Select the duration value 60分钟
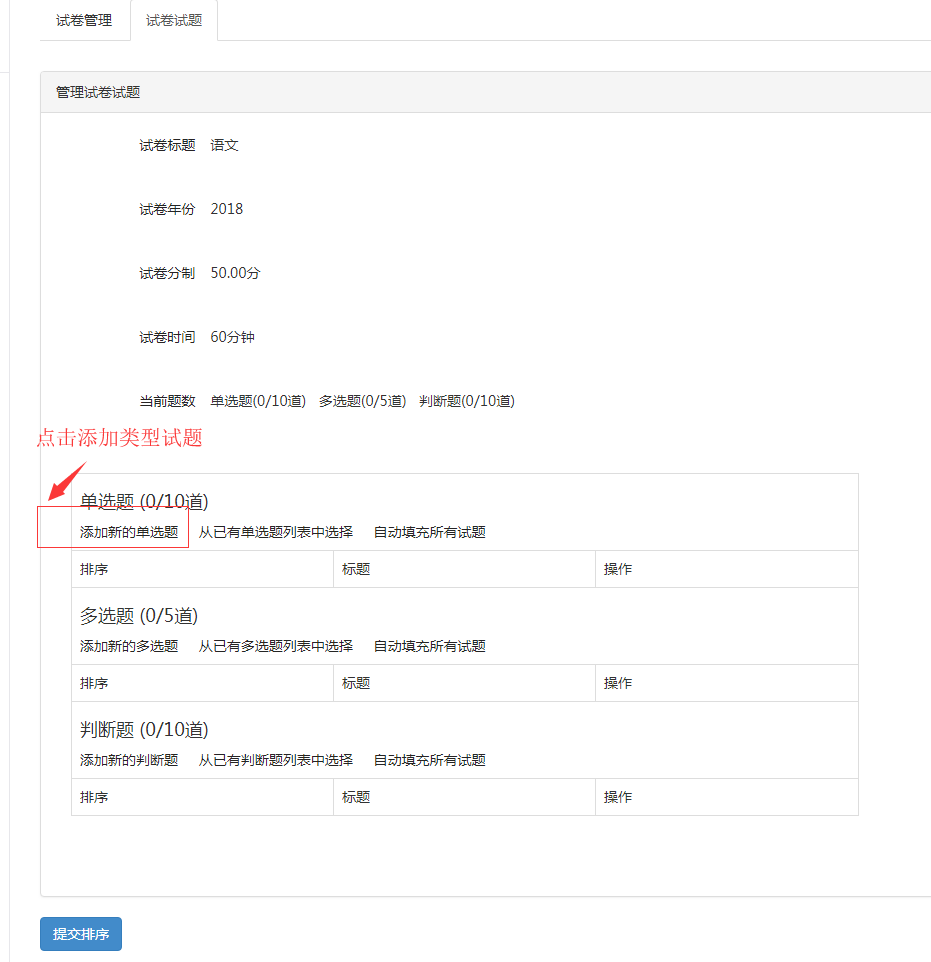This screenshot has width=931, height=962. tap(233, 337)
